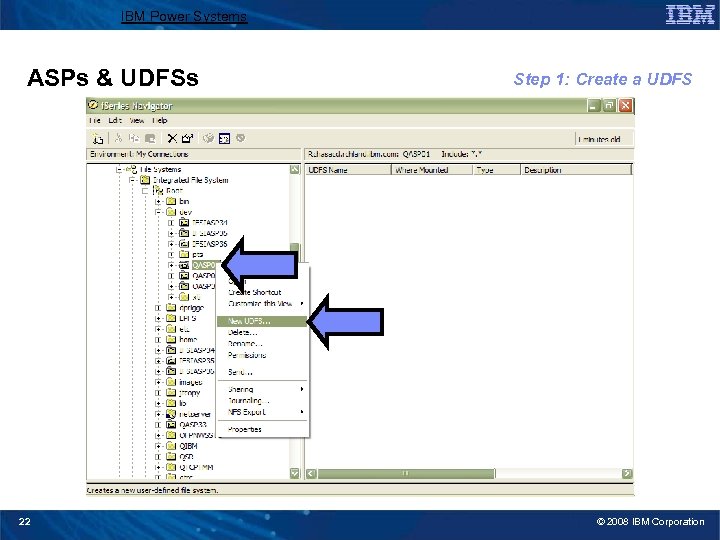This screenshot has height=540, width=720.
Task: Click the Description column header
Action: tap(576, 170)
